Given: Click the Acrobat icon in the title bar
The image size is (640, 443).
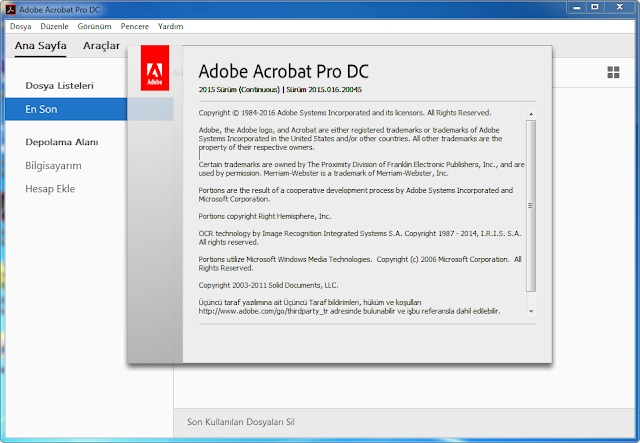Looking at the screenshot, I should 11,9.
